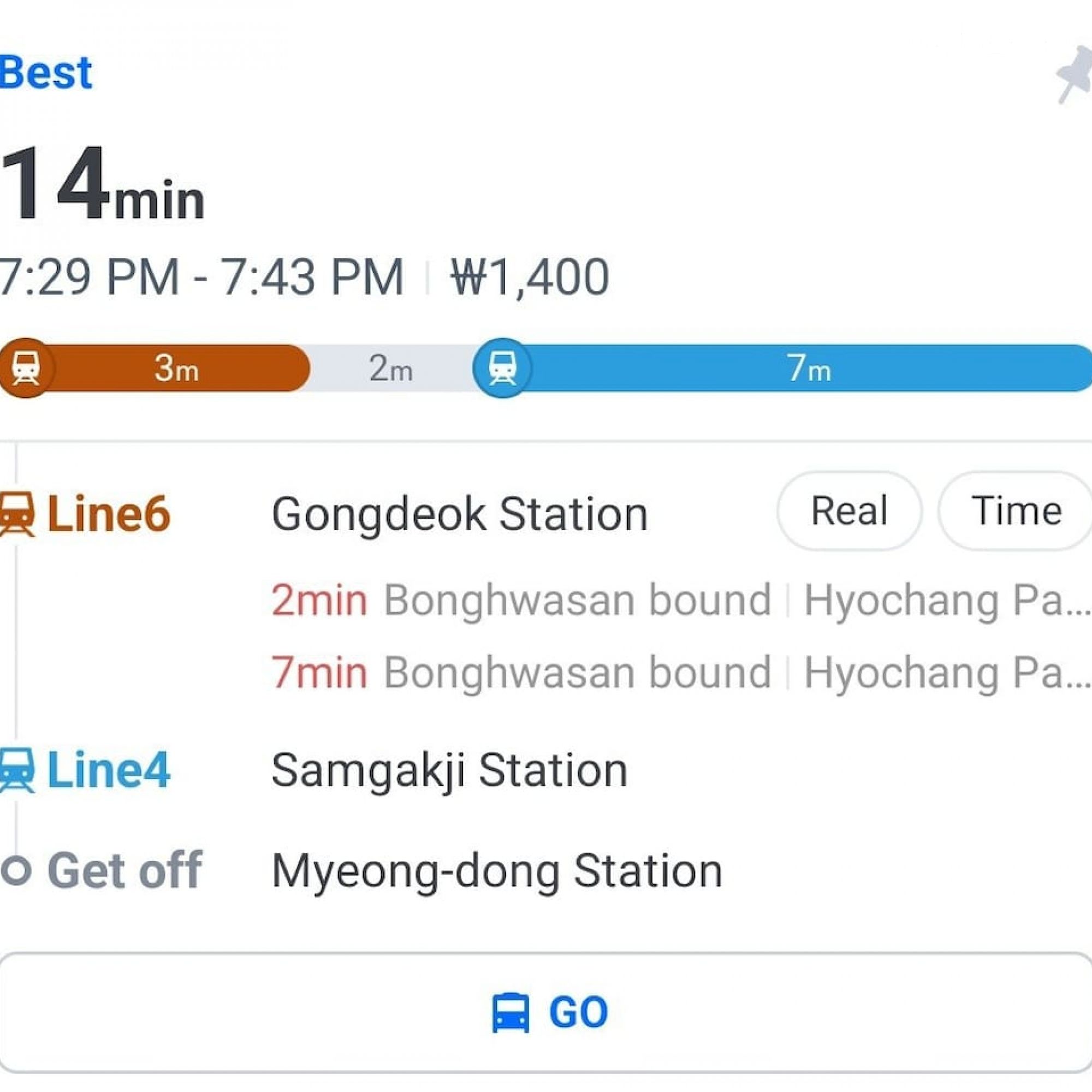Click the blue Line4 train icon in the step list

[17, 770]
